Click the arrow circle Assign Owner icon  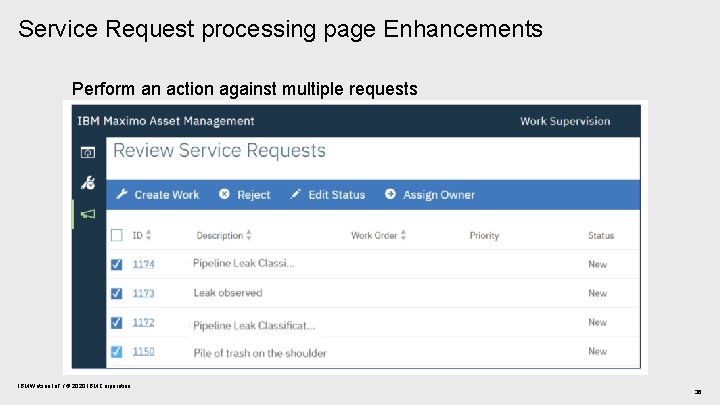click(390, 194)
